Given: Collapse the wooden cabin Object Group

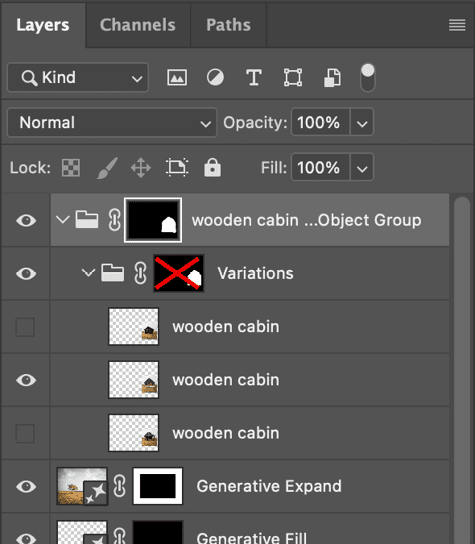Looking at the screenshot, I should (x=62, y=220).
